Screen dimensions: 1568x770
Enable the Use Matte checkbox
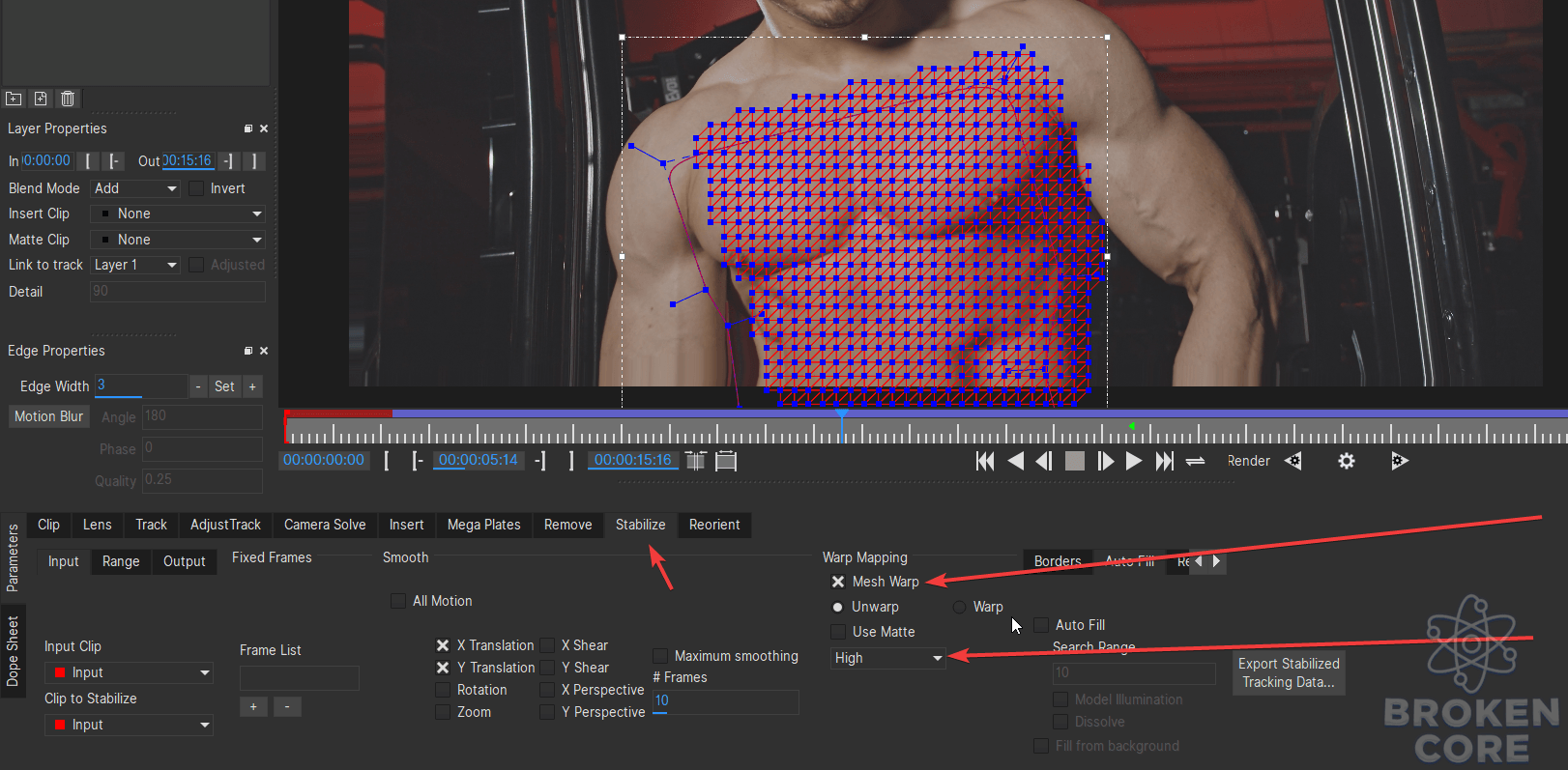[838, 632]
